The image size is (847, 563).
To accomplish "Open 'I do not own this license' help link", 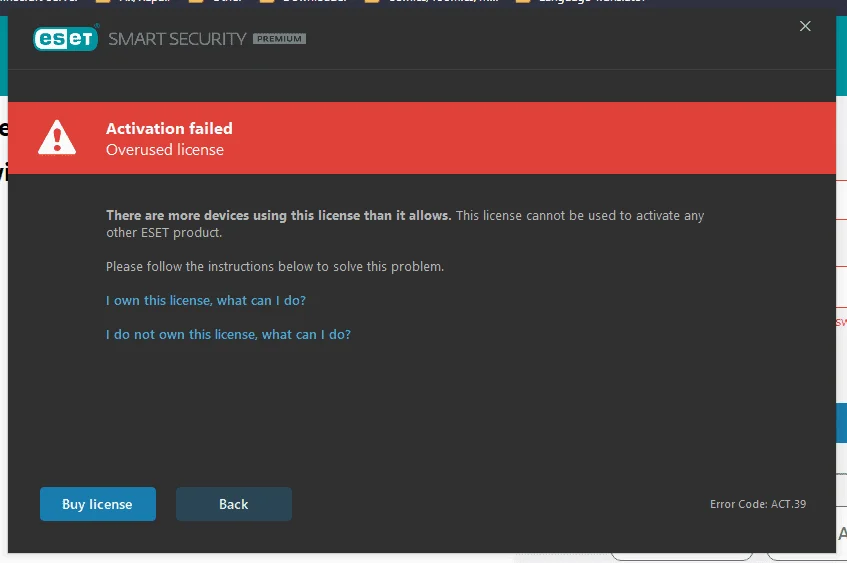I will 228,334.
